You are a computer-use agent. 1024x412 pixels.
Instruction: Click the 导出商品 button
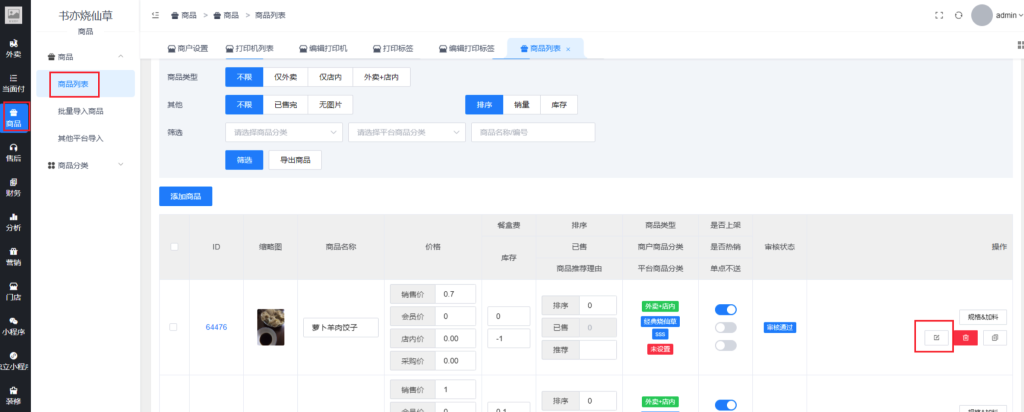click(x=295, y=160)
